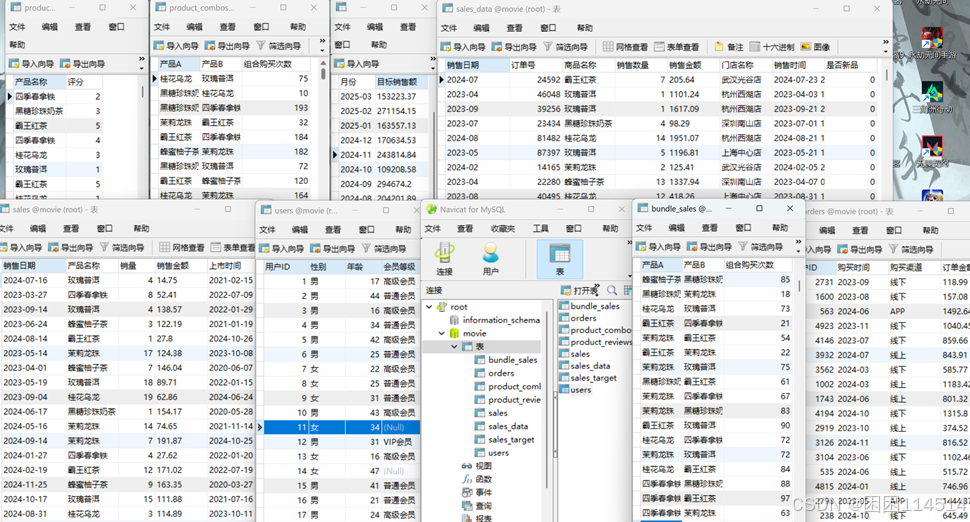Open 导入向导 in the product_combos window

[x=176, y=46]
